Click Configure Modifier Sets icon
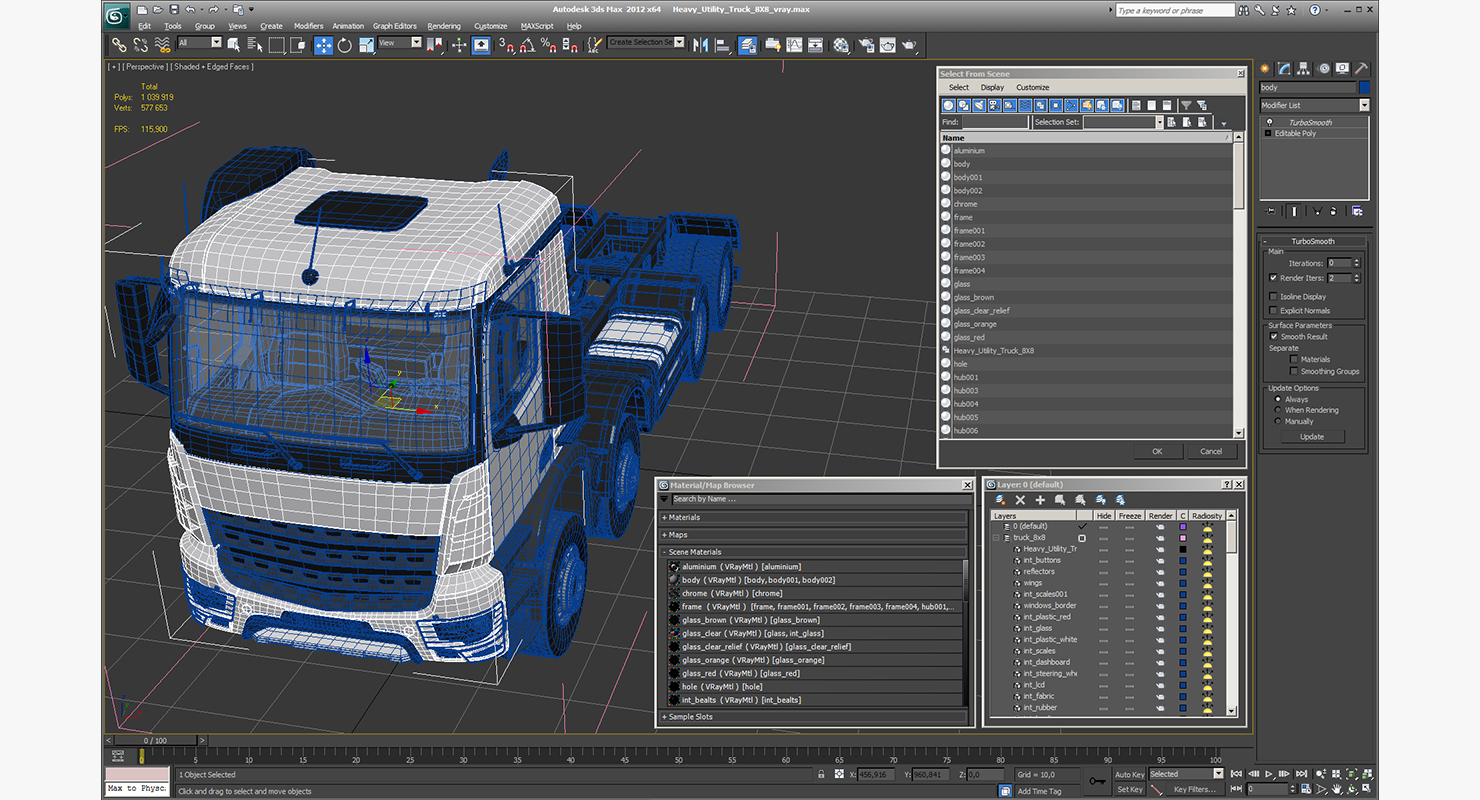The image size is (1480, 800). coord(1357,211)
